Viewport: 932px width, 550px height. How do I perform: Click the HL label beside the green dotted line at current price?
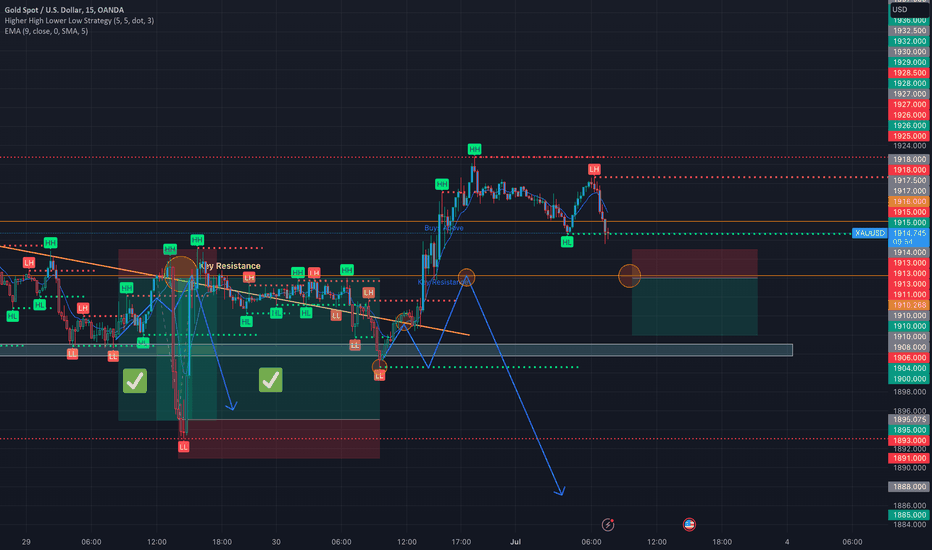pyautogui.click(x=567, y=242)
